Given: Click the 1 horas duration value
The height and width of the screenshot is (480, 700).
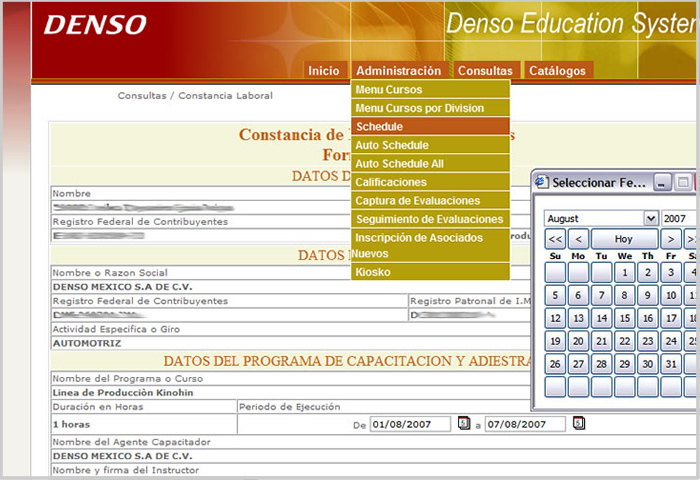Looking at the screenshot, I should (71, 424).
